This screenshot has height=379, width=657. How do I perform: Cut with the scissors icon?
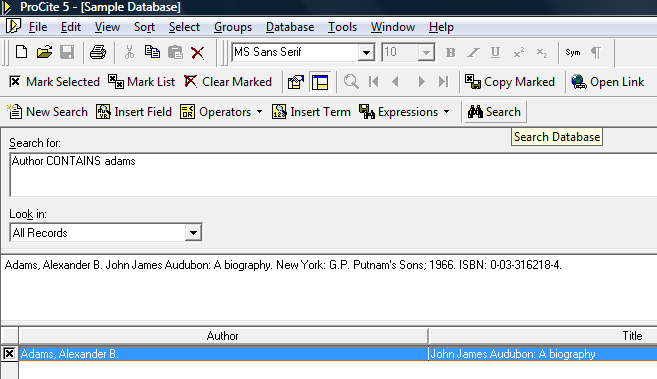129,52
